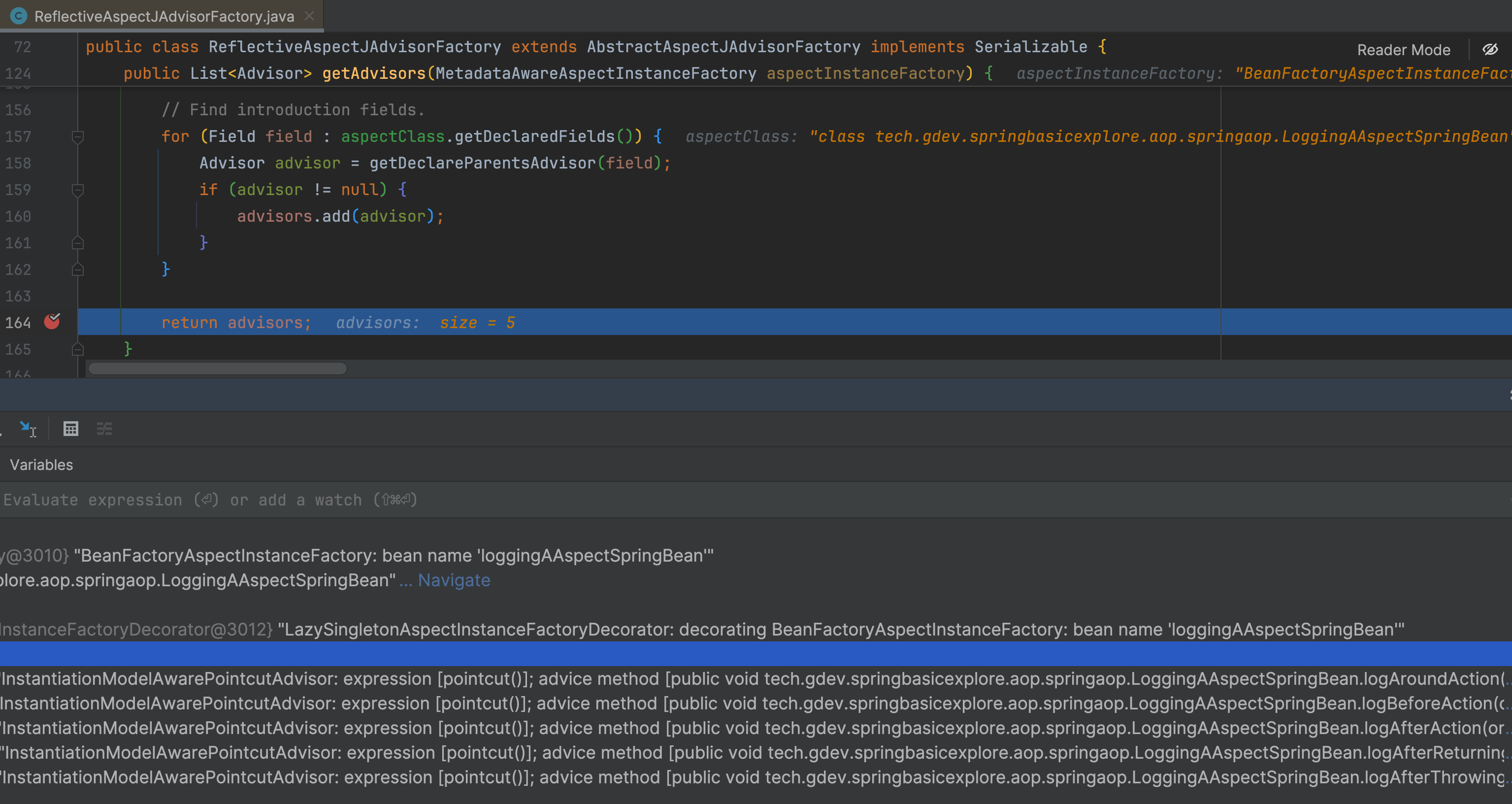
Task: Click "getDeclareParentsAdvisor" on line 158
Action: pos(483,163)
